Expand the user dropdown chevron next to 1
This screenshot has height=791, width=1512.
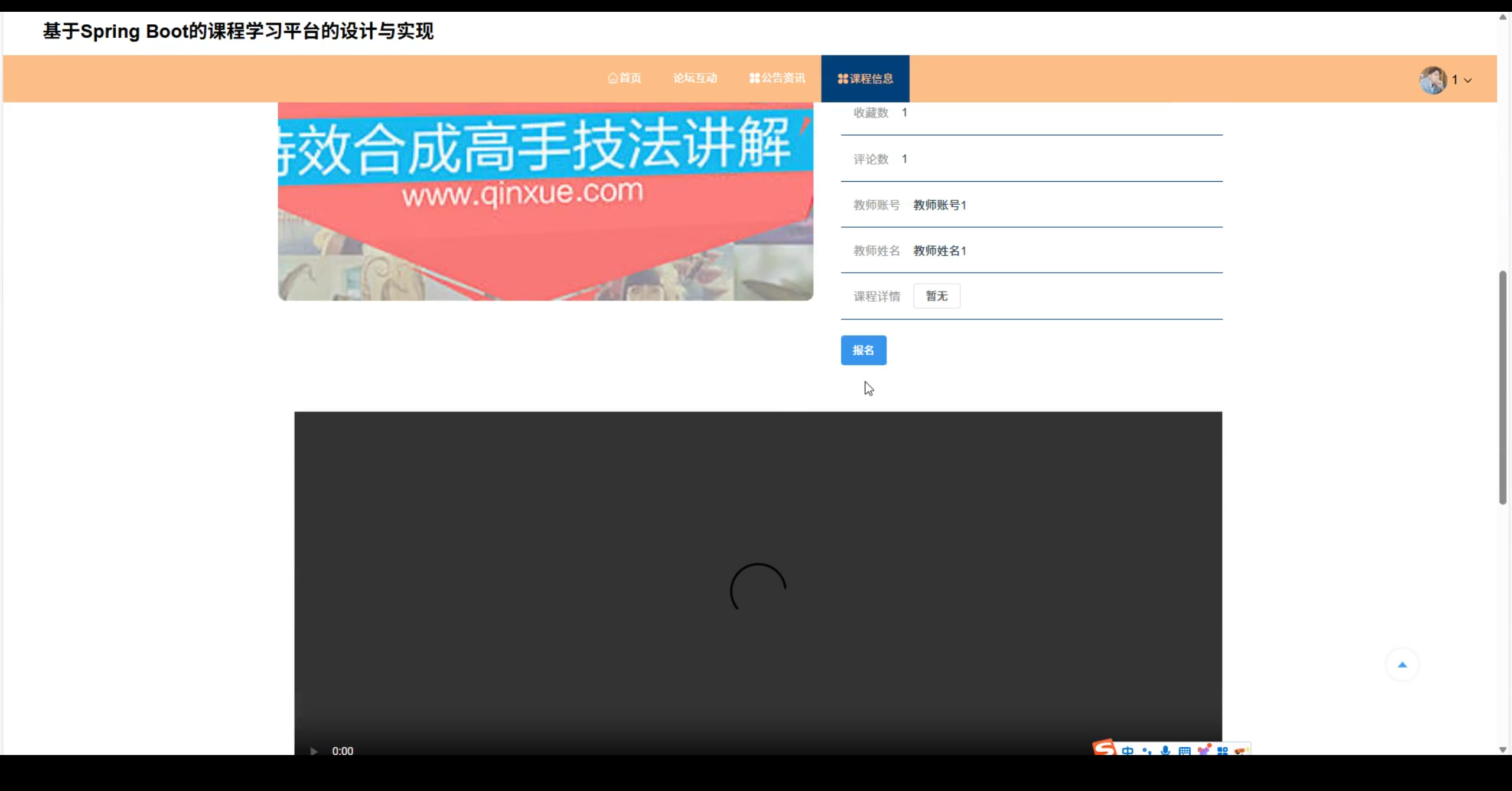[1468, 80]
